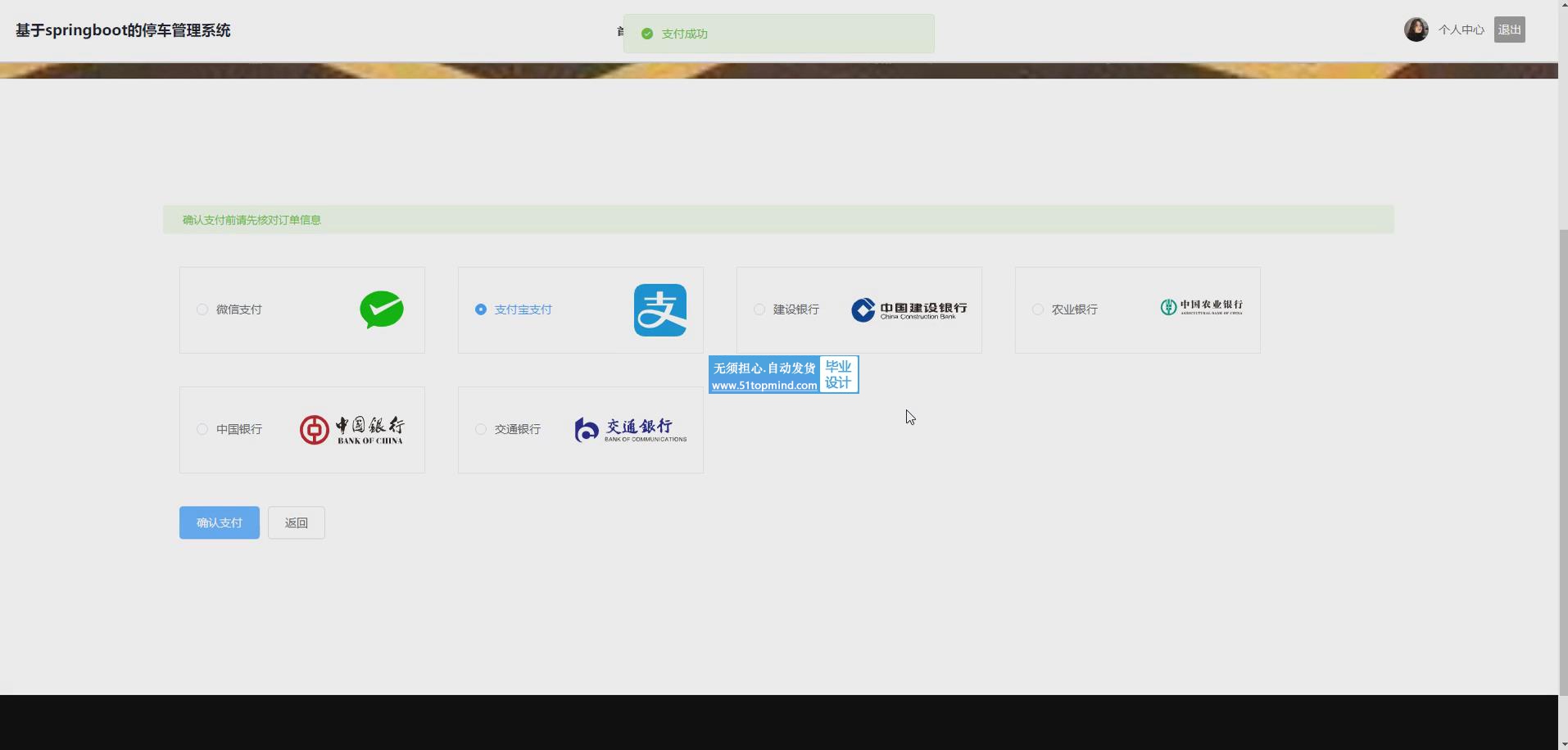Click the Bank of China logo

[352, 429]
